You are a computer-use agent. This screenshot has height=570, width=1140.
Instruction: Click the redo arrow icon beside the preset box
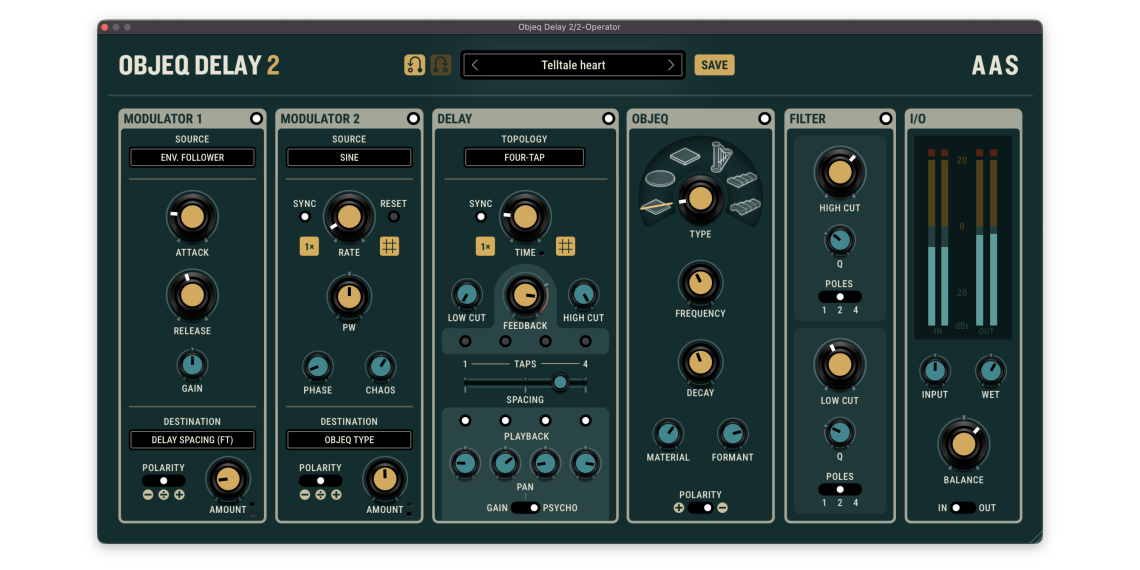click(441, 65)
